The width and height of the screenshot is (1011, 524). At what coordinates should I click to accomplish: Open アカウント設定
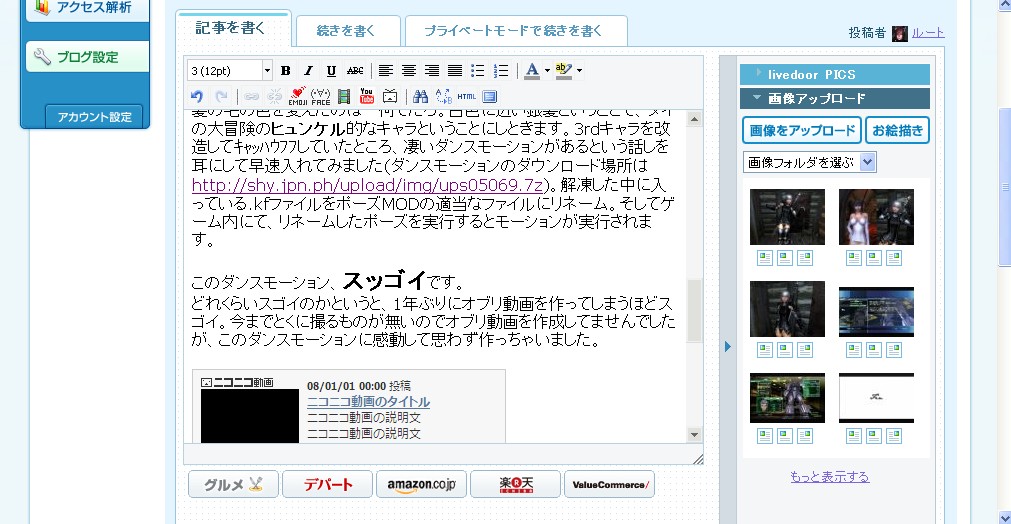coord(94,117)
